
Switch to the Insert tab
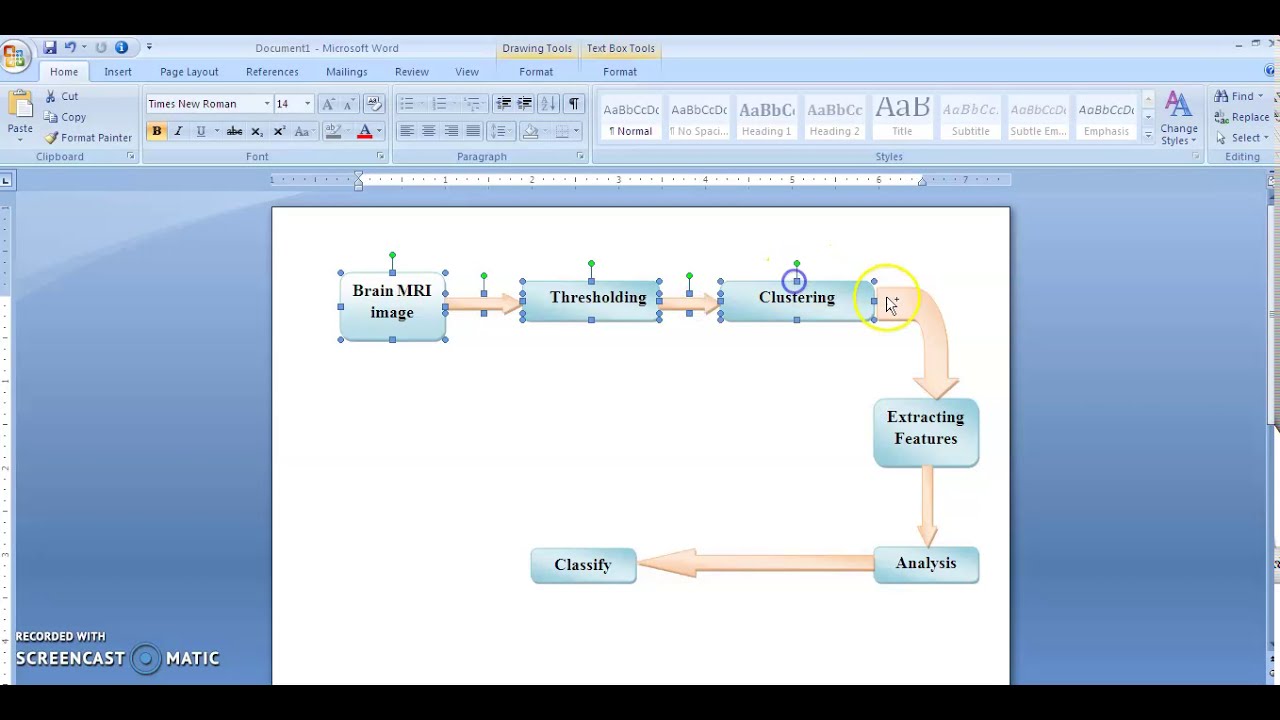coord(117,72)
